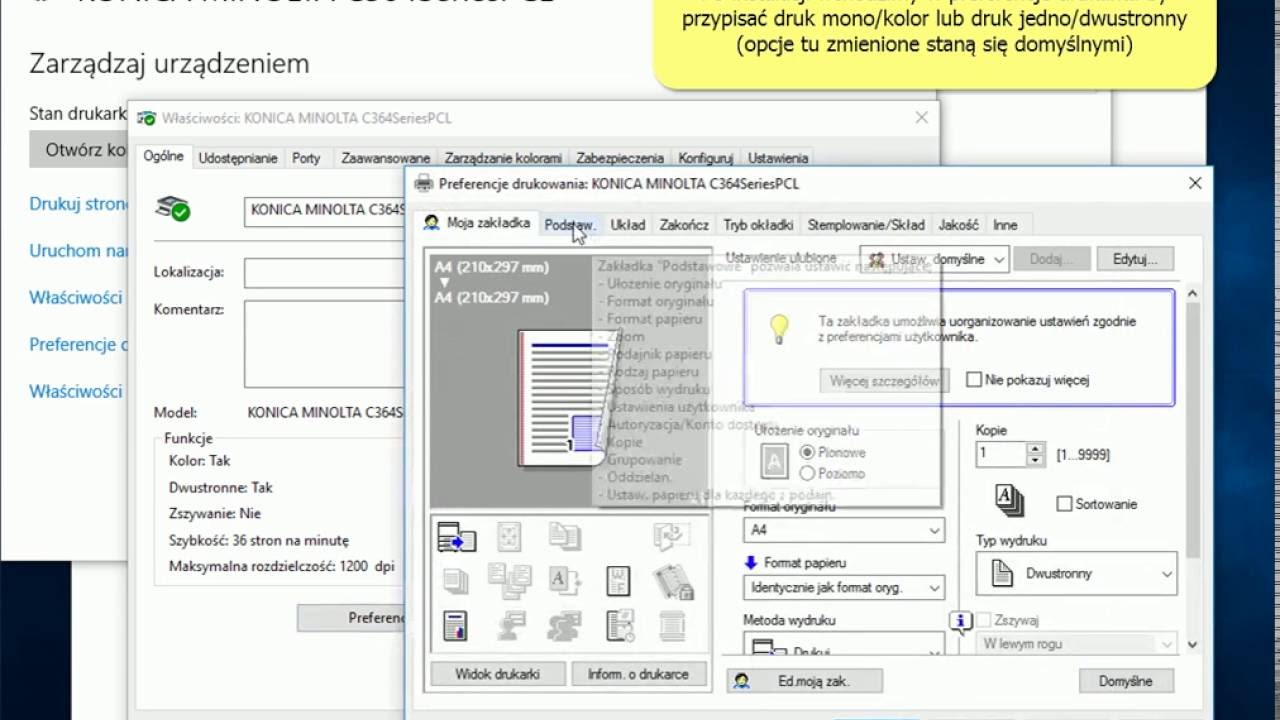Click the blue arrow icon by Format papieru

click(751, 563)
